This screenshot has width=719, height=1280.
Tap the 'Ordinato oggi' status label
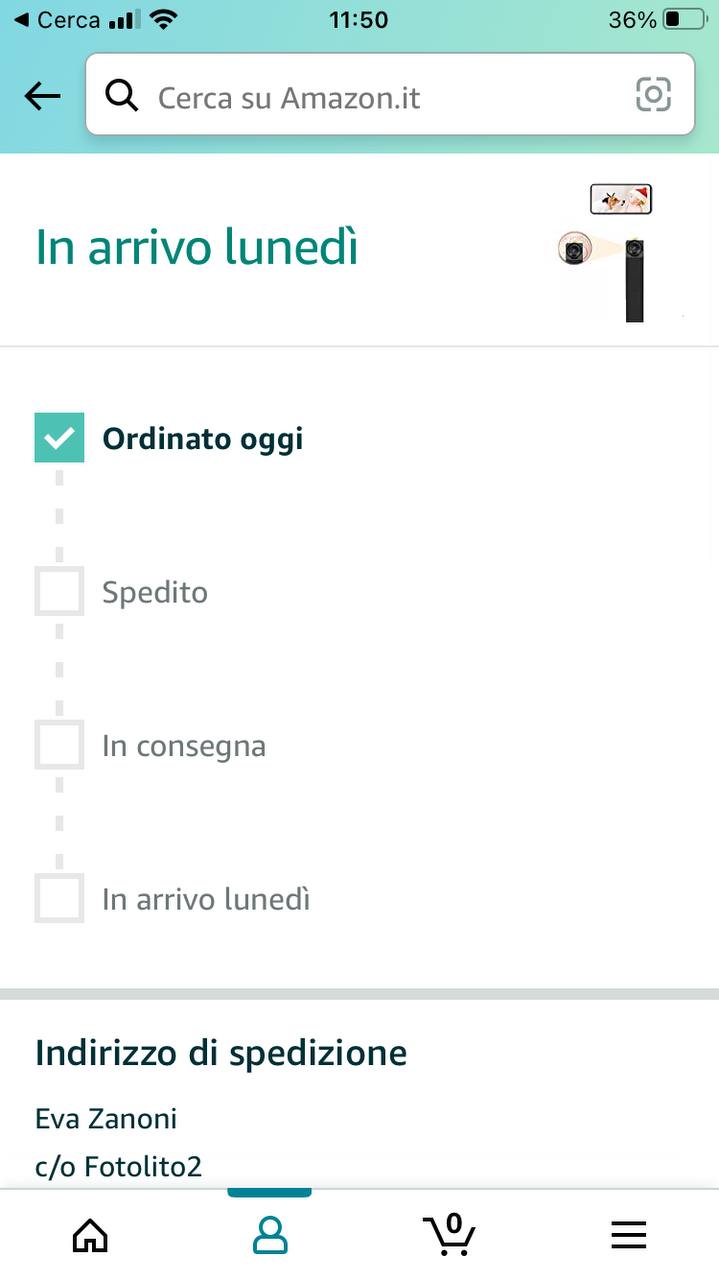(x=202, y=439)
